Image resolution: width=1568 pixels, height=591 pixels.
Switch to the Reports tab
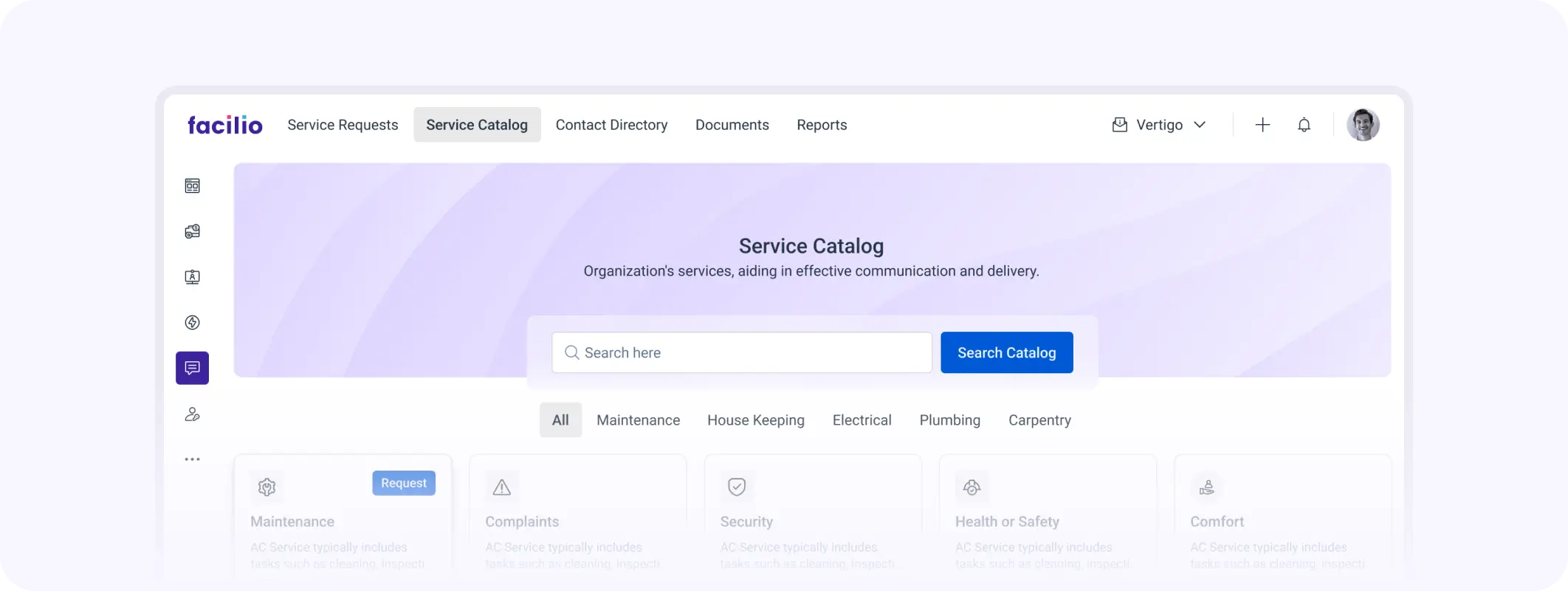coord(822,125)
